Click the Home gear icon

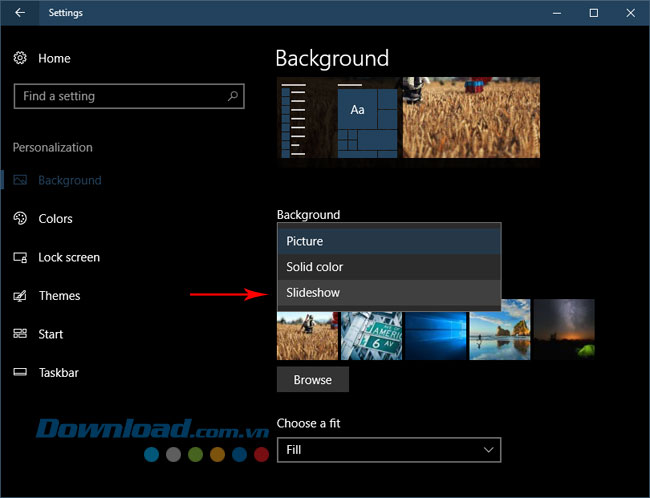[20, 59]
